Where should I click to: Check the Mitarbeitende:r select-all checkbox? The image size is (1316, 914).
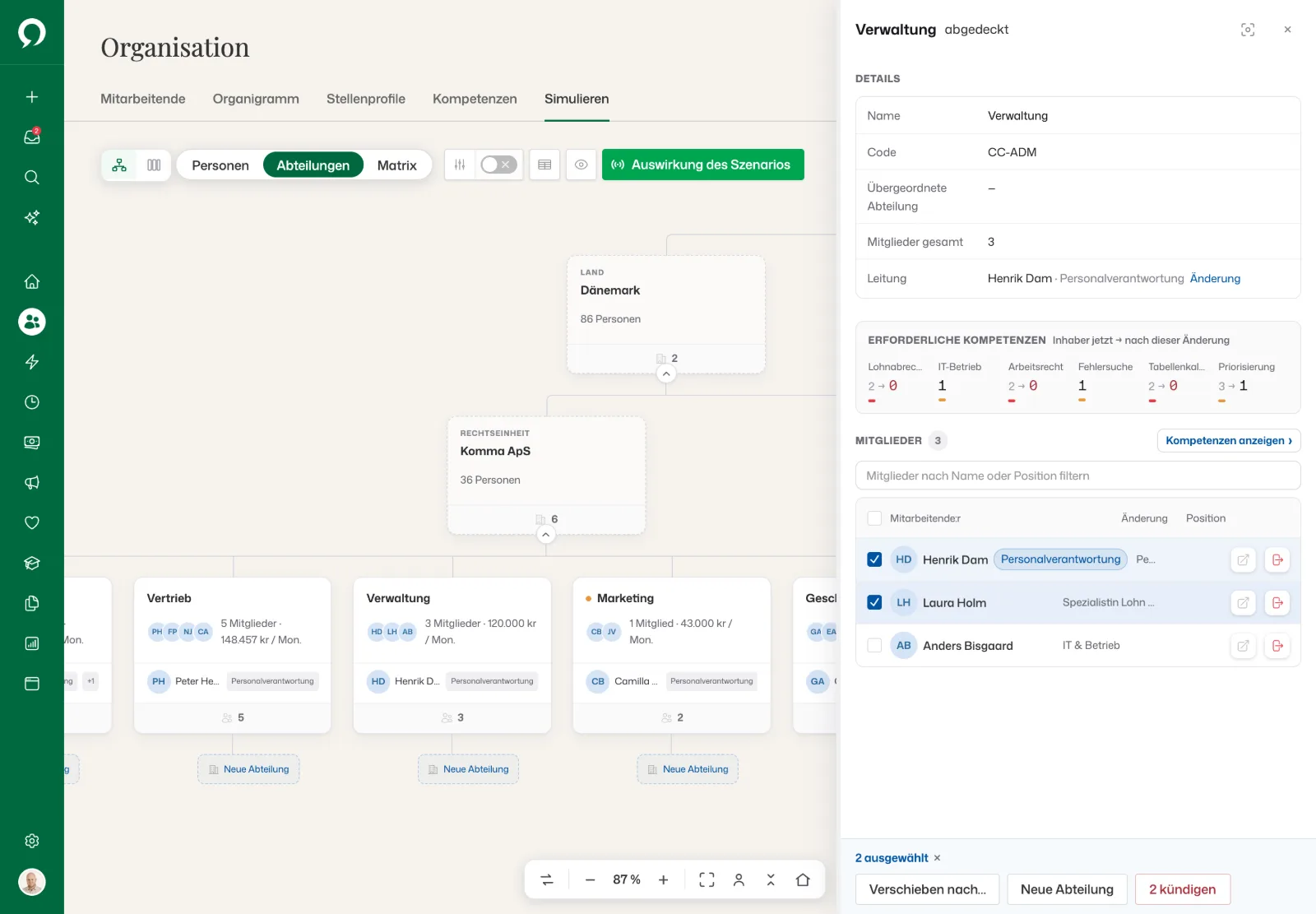pyautogui.click(x=874, y=518)
